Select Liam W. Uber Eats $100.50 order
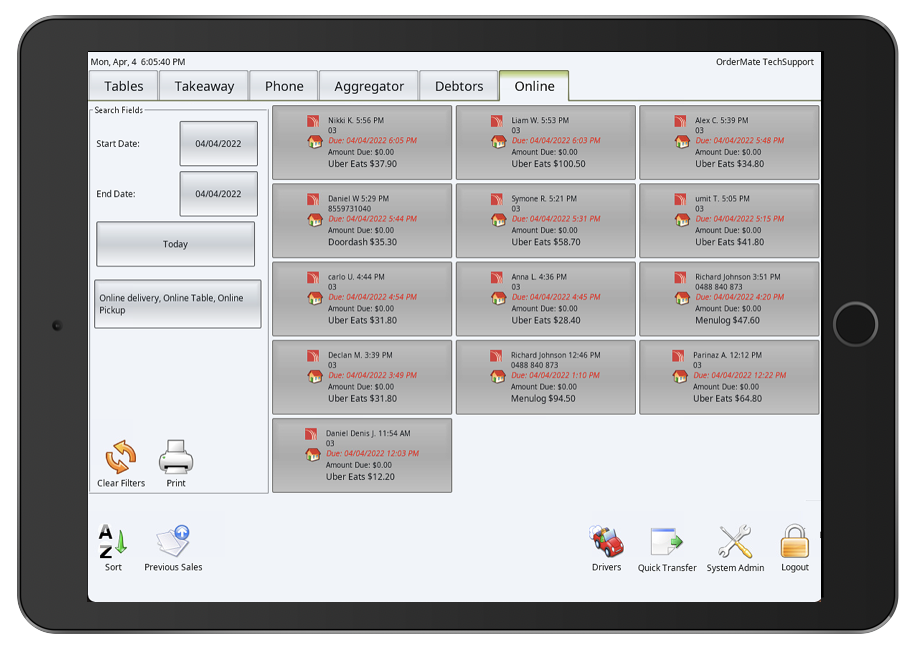Screen dimensions: 921x657 545,141
